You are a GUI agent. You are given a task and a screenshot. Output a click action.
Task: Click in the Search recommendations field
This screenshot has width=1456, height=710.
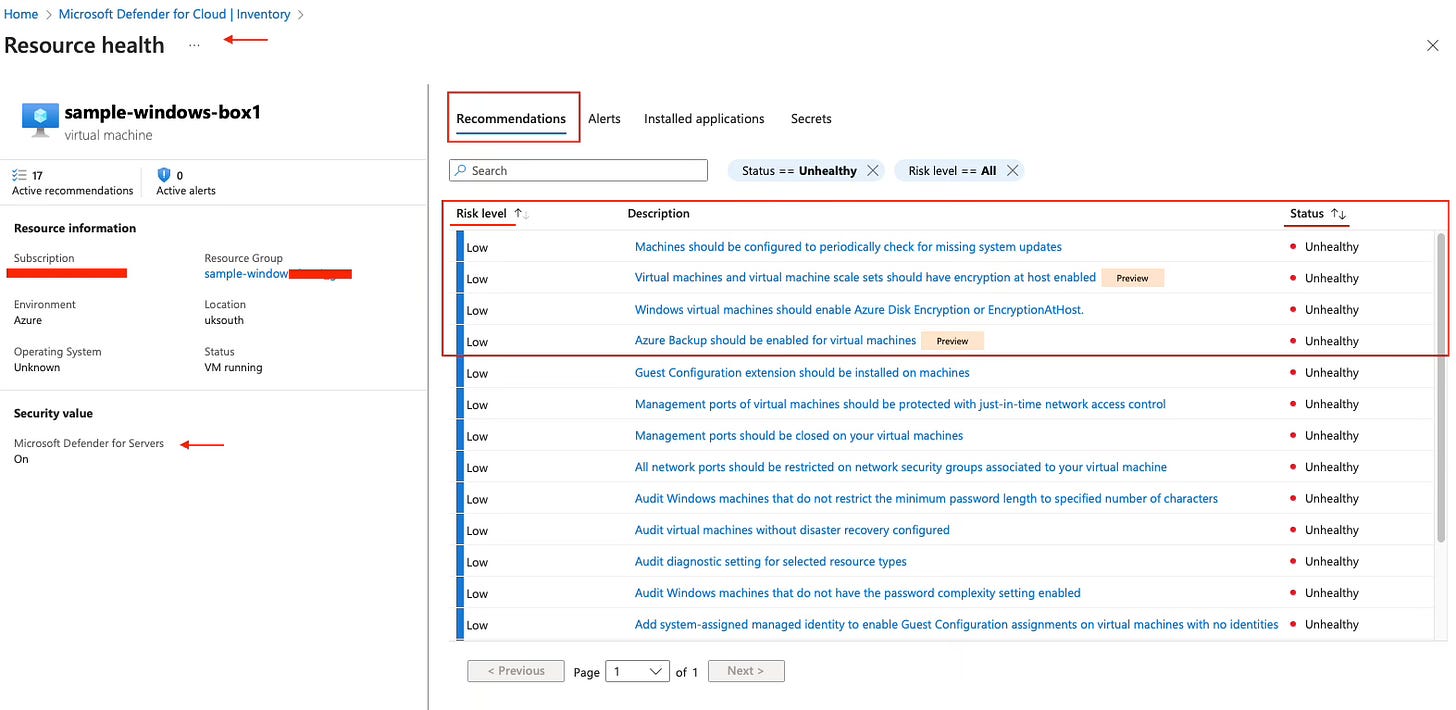click(x=578, y=171)
